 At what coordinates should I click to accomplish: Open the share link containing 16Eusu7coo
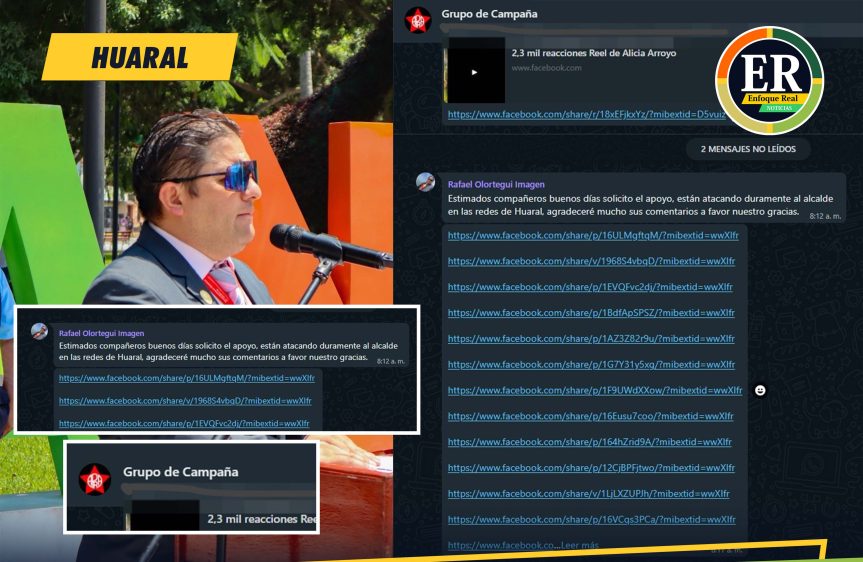coord(590,416)
